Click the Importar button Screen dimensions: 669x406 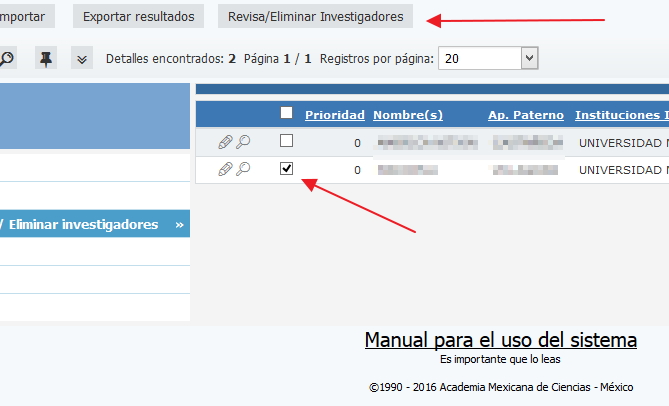coord(25,17)
